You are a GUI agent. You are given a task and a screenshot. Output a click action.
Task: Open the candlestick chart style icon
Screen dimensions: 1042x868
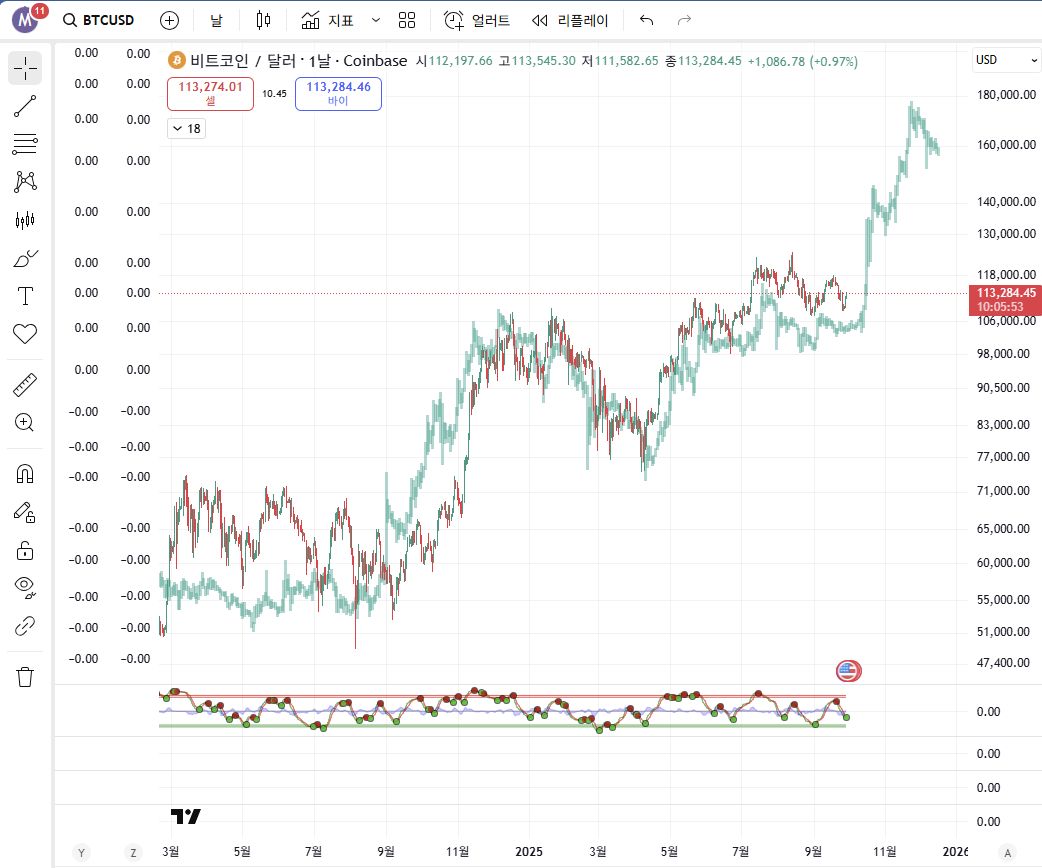[263, 20]
